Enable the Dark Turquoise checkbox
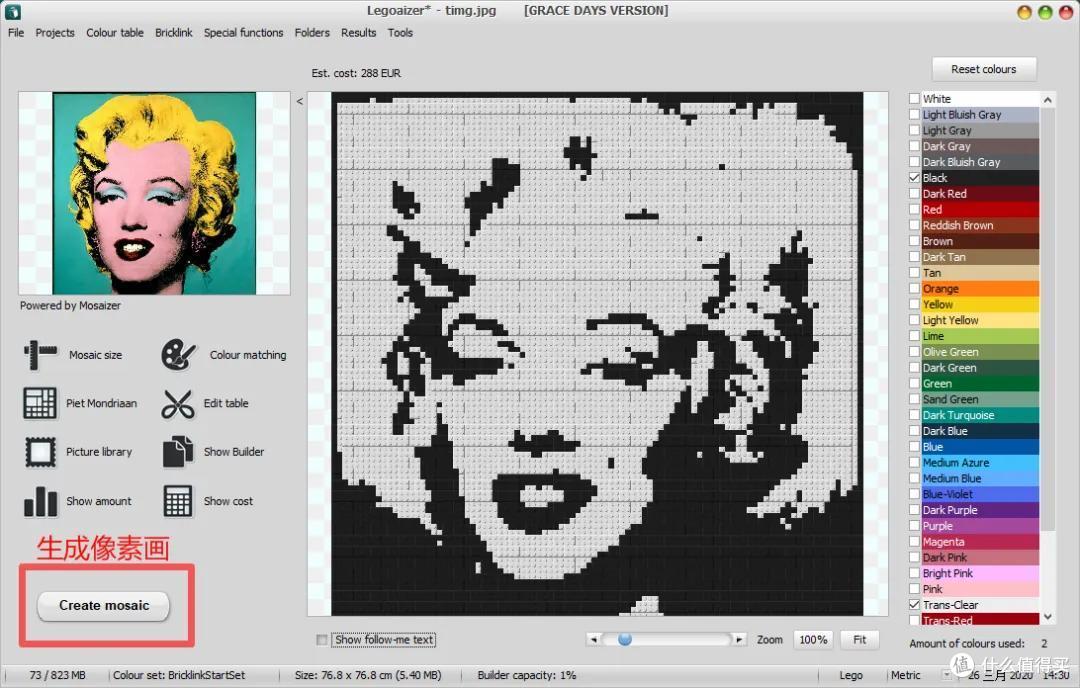 (915, 415)
